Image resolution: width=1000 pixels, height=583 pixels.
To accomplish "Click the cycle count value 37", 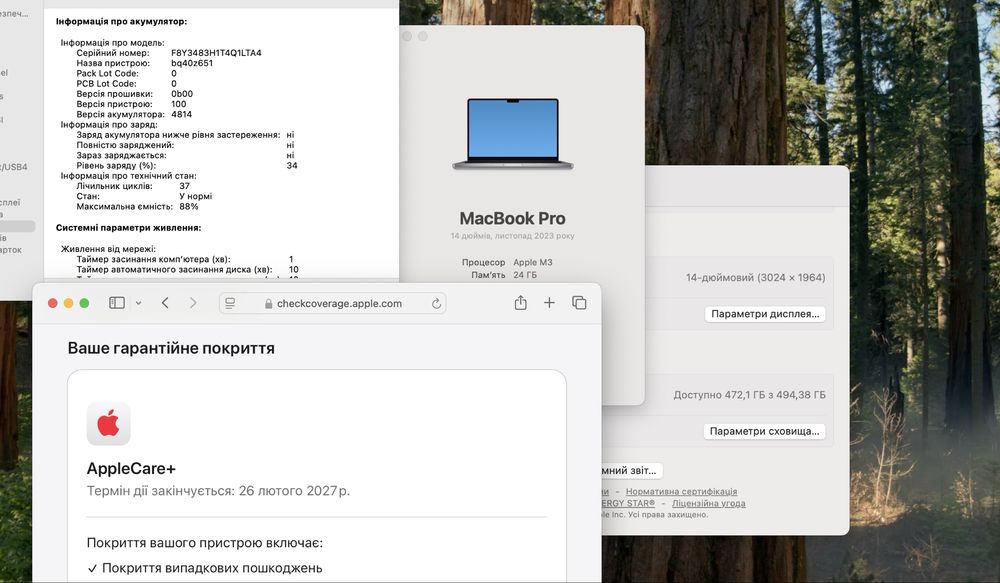I will tap(184, 186).
